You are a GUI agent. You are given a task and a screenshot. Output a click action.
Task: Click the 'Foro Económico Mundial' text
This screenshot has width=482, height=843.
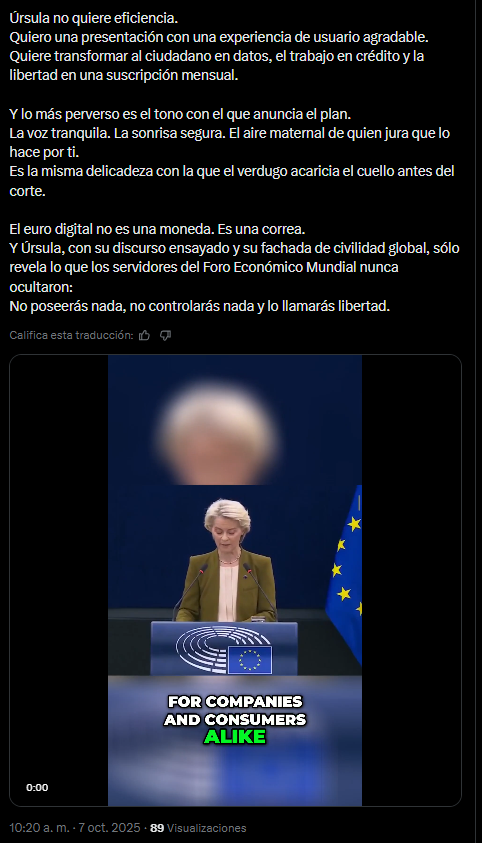[279, 267]
